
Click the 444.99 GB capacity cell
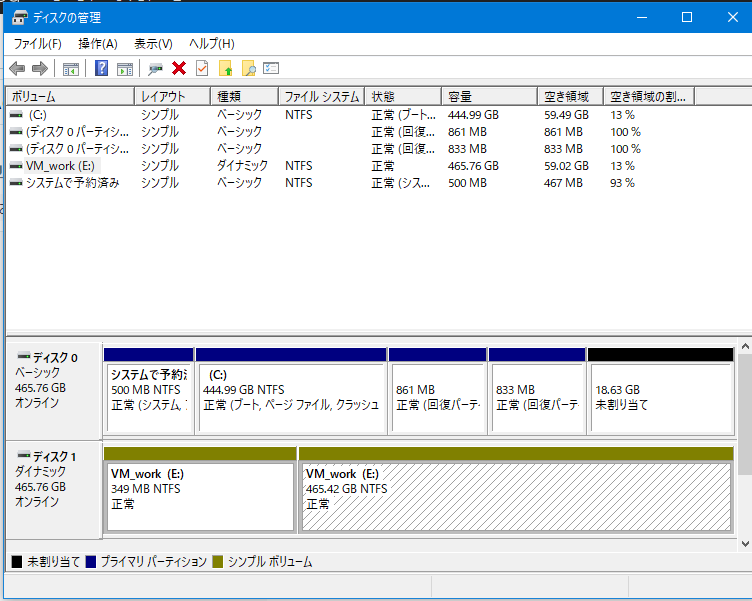pyautogui.click(x=473, y=115)
